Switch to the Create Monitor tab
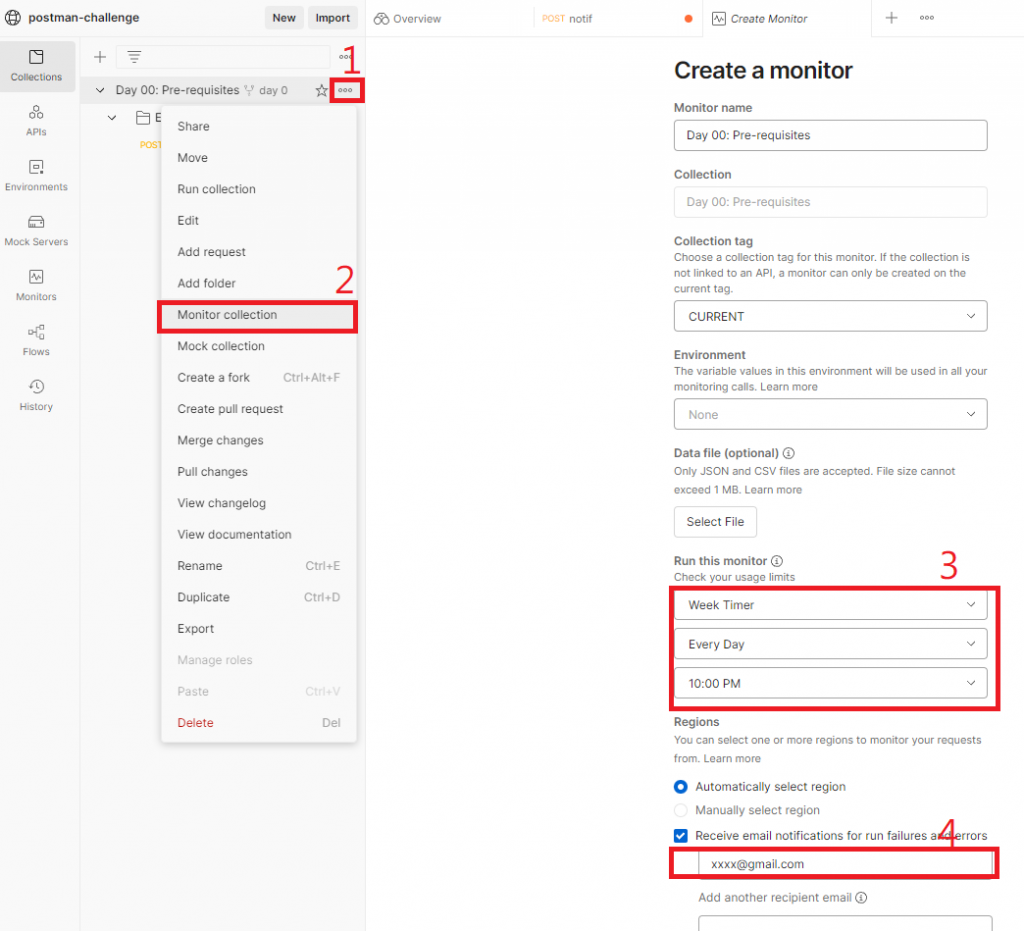This screenshot has width=1024, height=931. click(x=787, y=18)
